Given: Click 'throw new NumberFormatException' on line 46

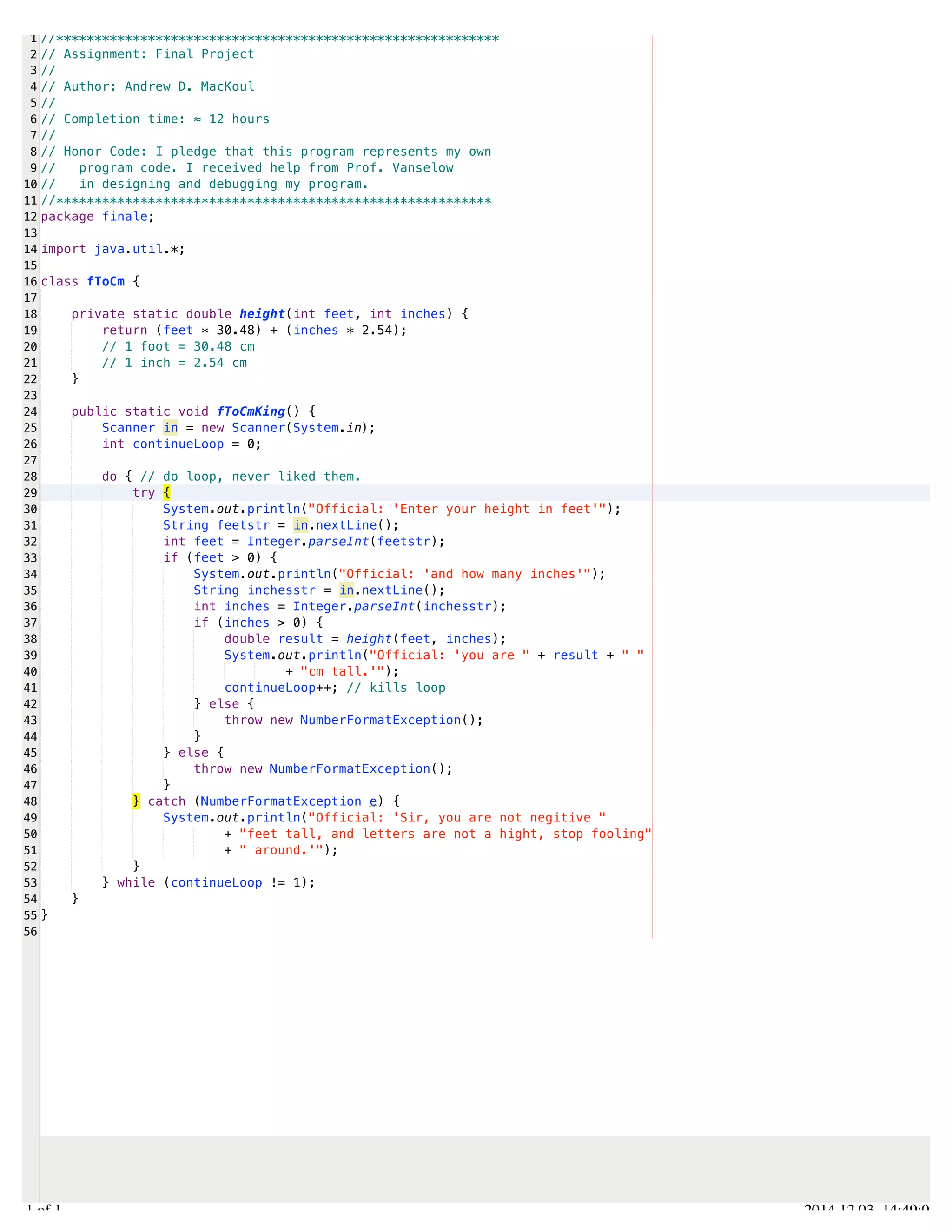Looking at the screenshot, I should [323, 769].
